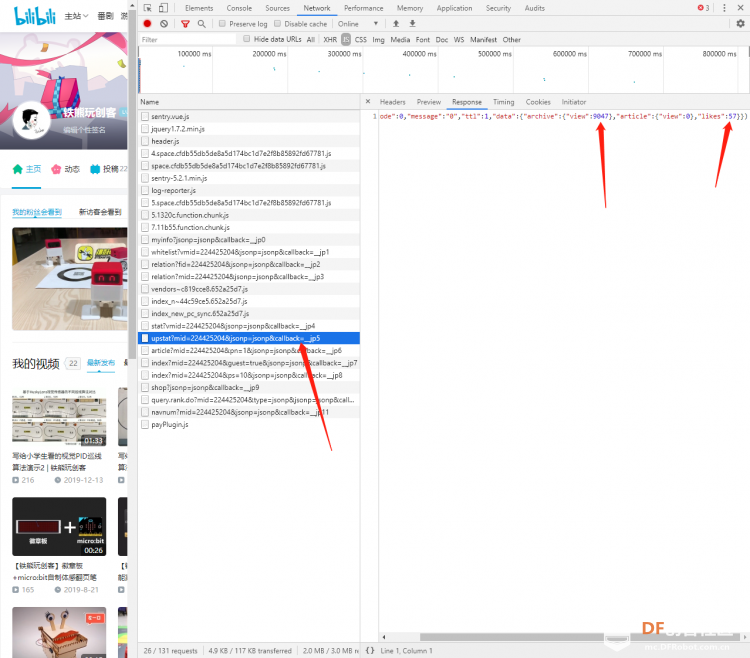Click the 最新发布 sort link
750x658 pixels.
click(101, 363)
